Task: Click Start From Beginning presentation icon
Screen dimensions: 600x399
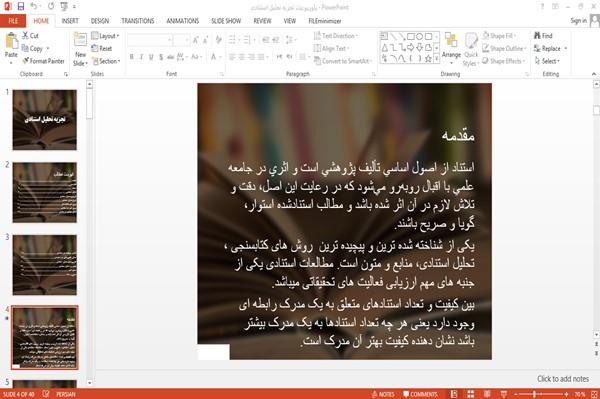Action: point(64,6)
